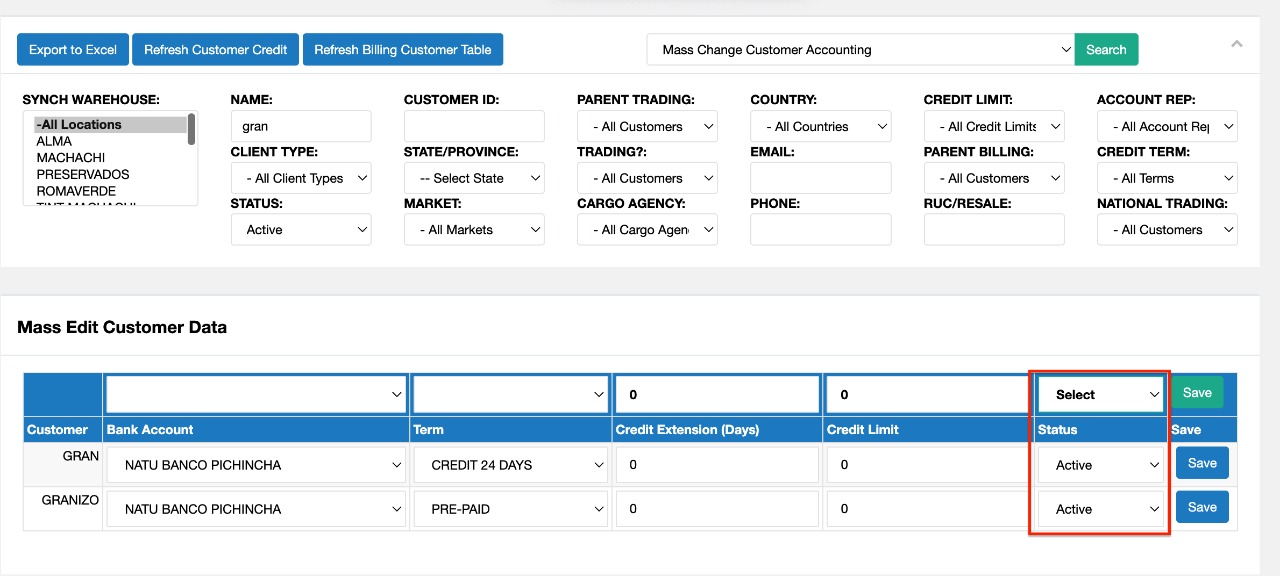Choose PRESERVADOS warehouse location

click(x=82, y=174)
